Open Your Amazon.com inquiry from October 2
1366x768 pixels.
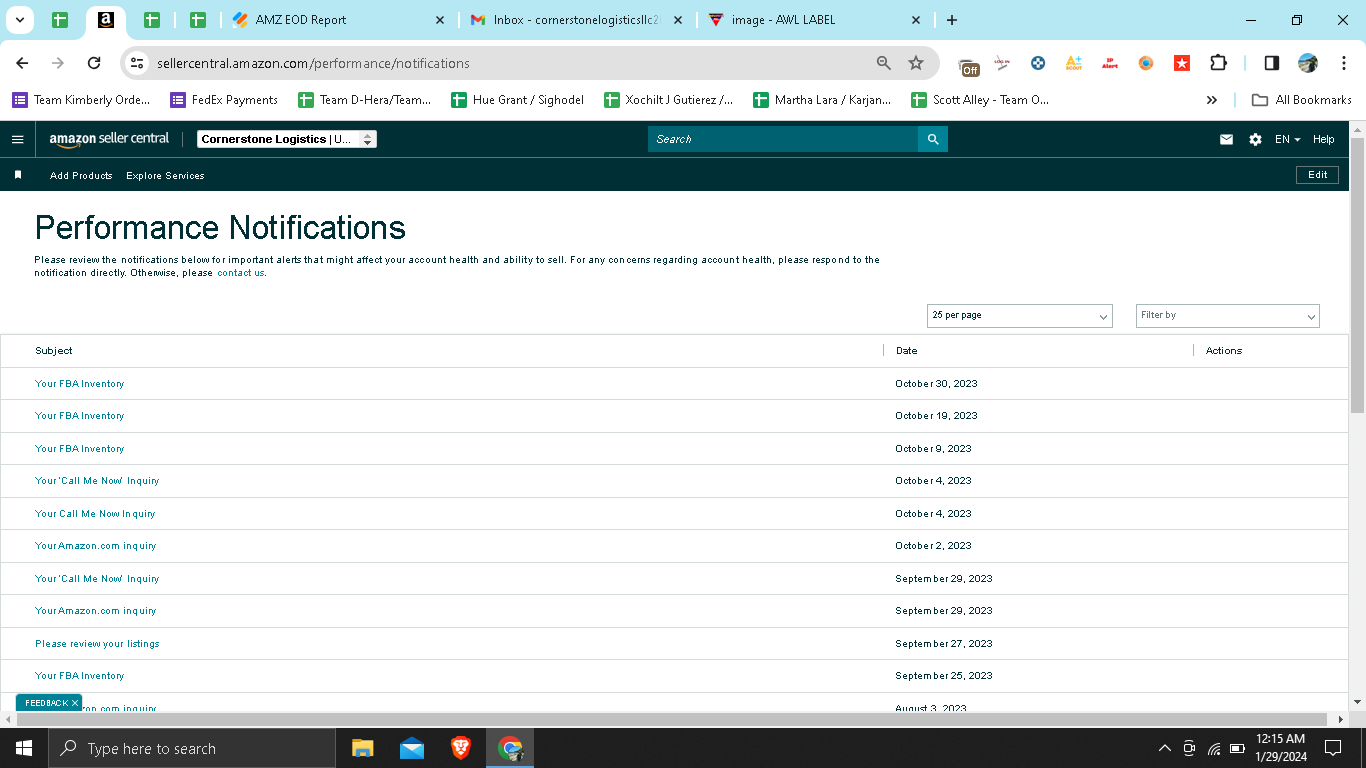[x=96, y=546]
